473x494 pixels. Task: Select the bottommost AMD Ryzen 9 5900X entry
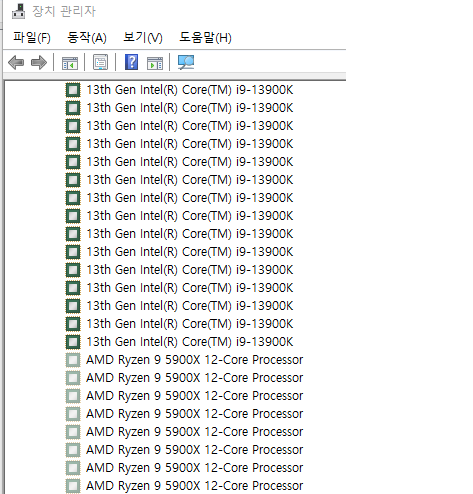point(195,486)
